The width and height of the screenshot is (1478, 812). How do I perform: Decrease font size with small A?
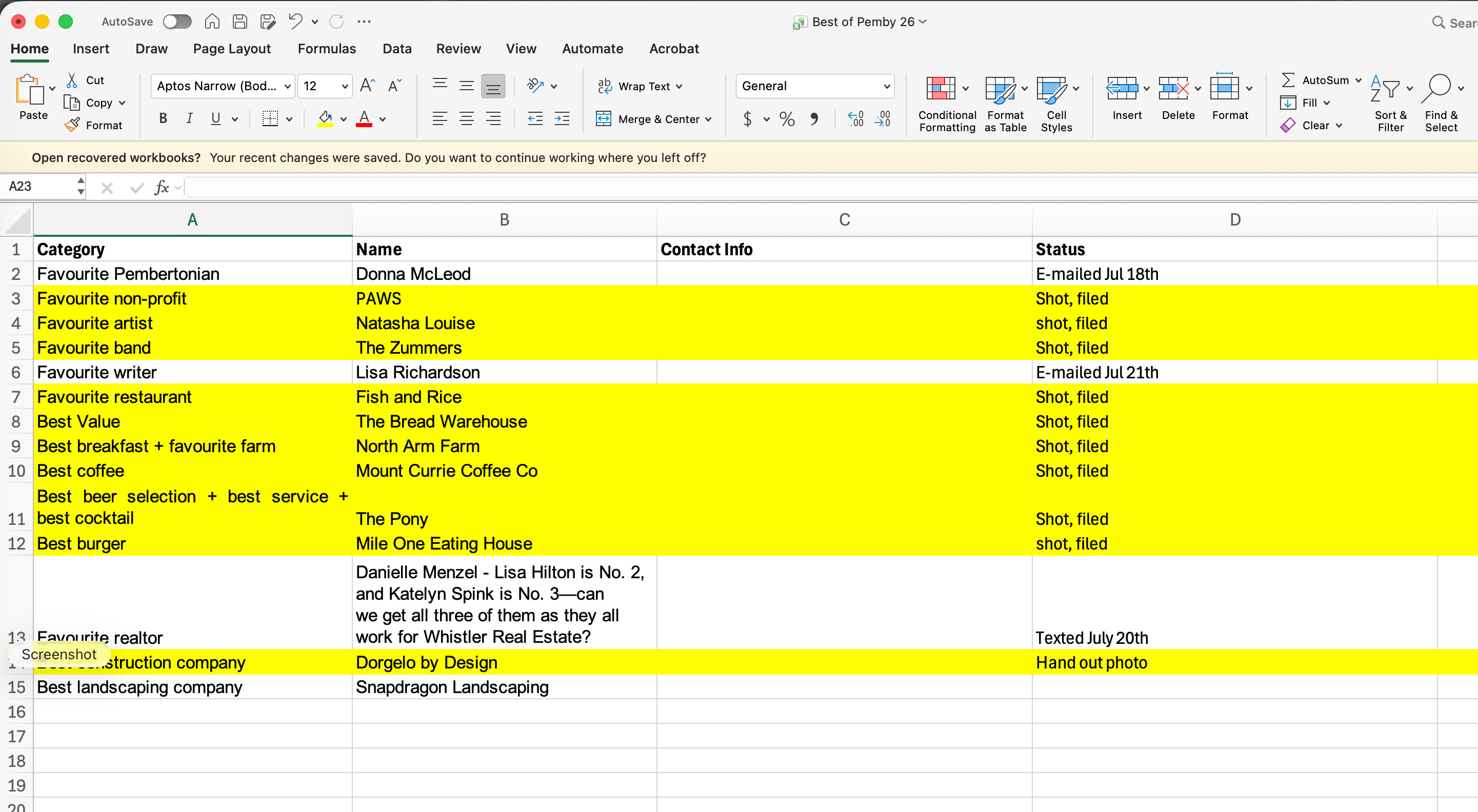point(395,86)
